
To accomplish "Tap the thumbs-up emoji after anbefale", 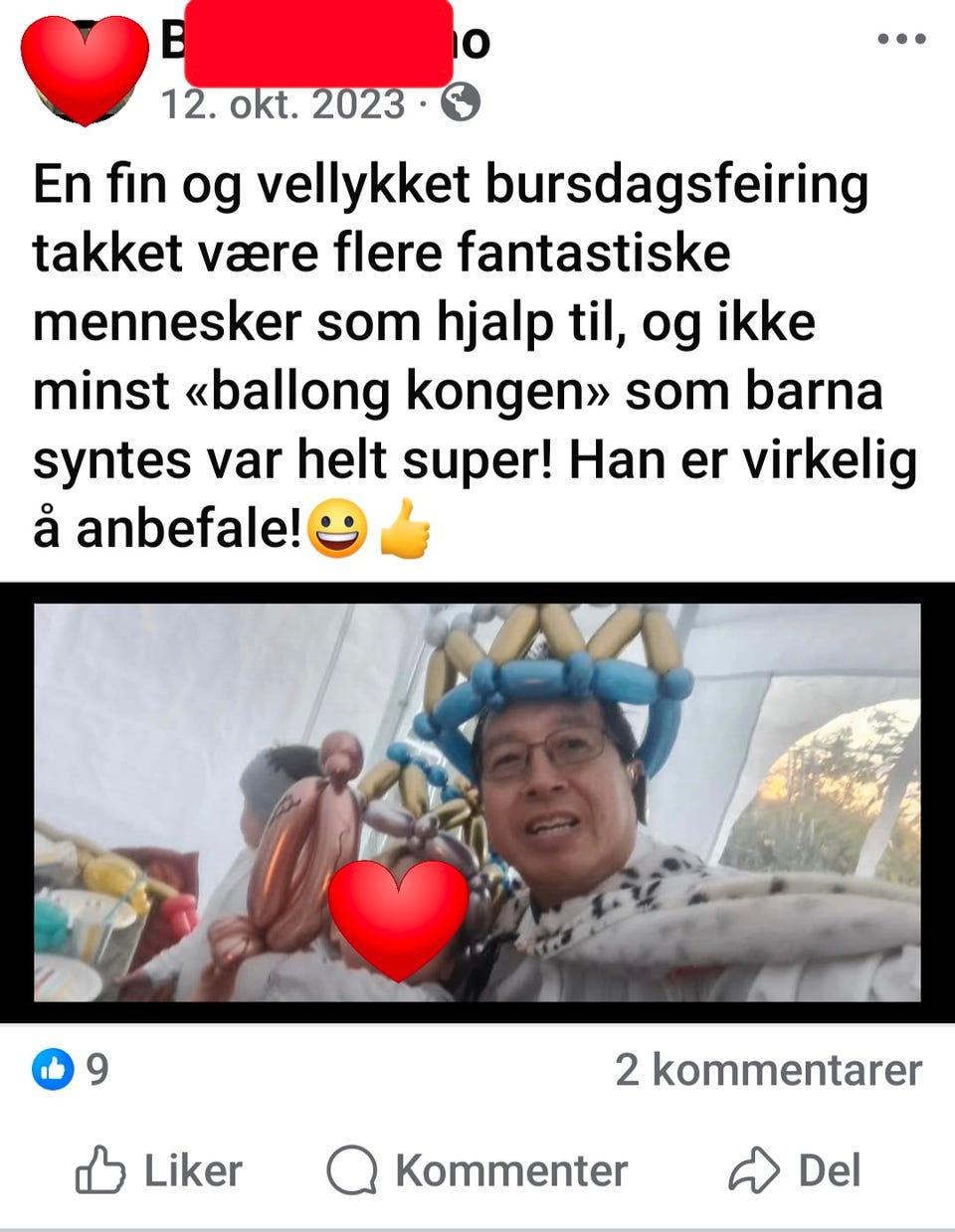I will 405,528.
